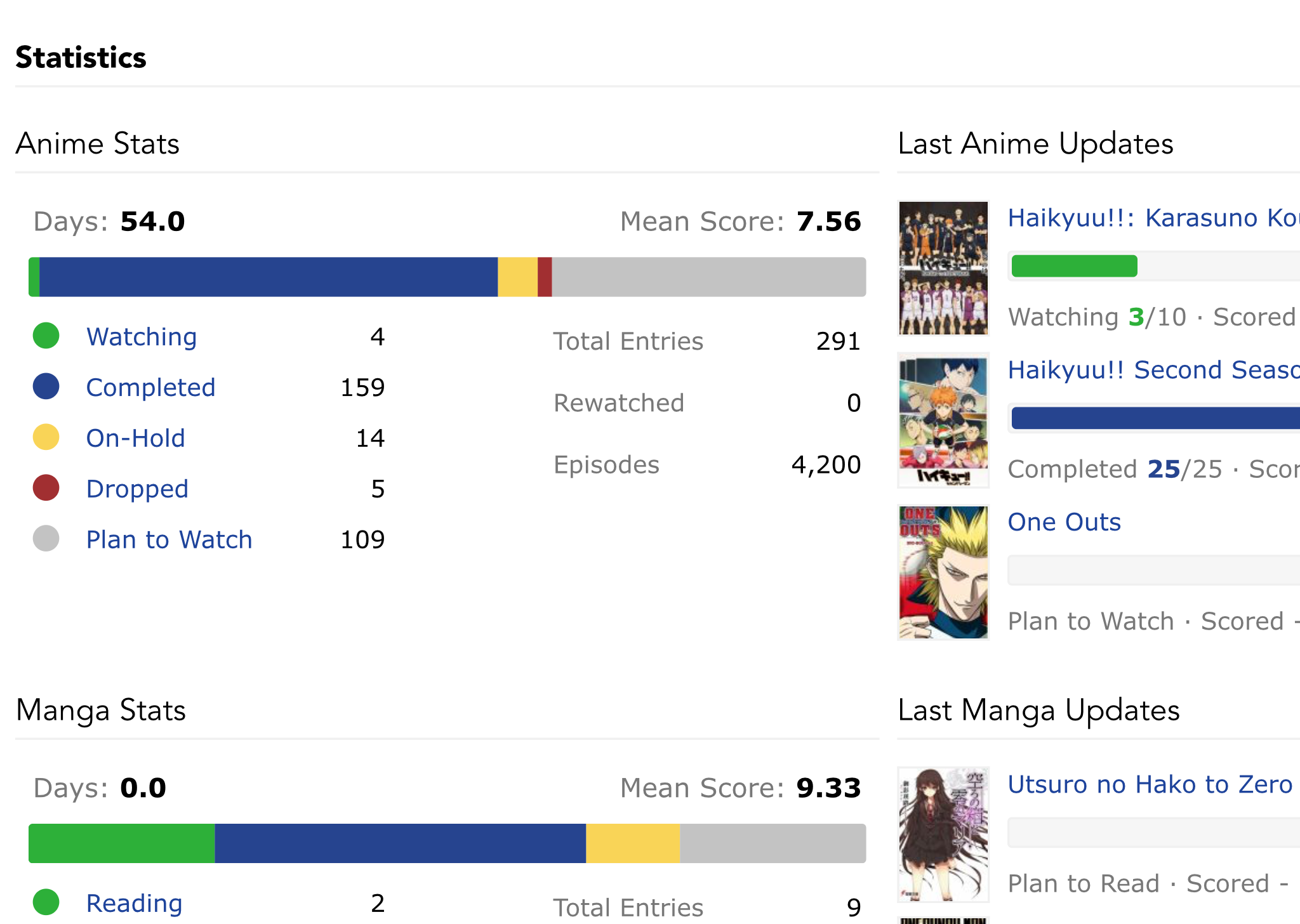
Task: Open the Watching anime list link
Action: pyautogui.click(x=142, y=337)
